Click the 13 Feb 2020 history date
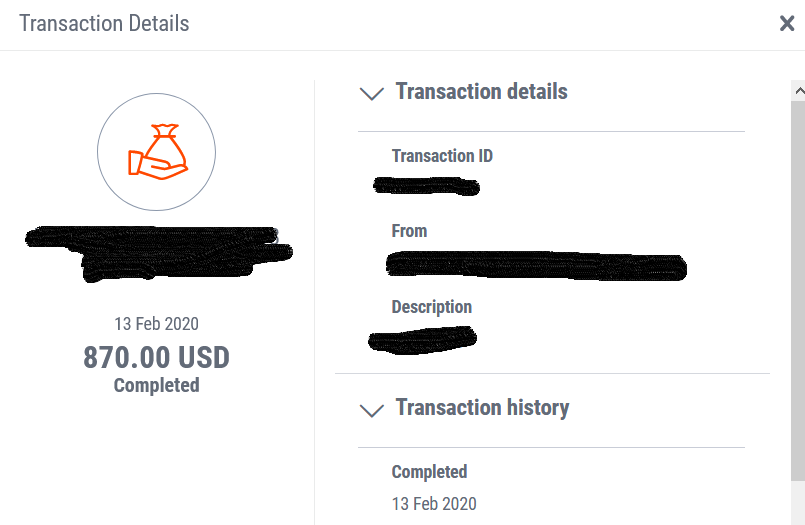The width and height of the screenshot is (805, 525). click(434, 503)
